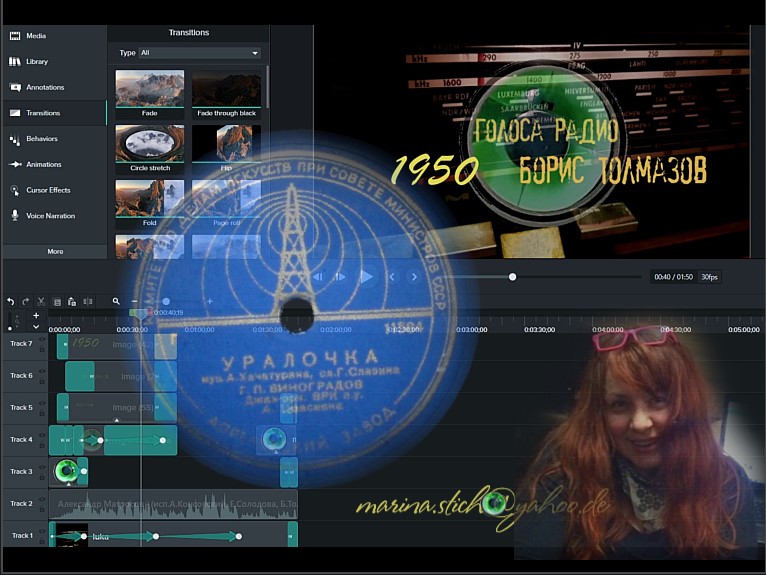Step forward one frame in preview

point(340,277)
